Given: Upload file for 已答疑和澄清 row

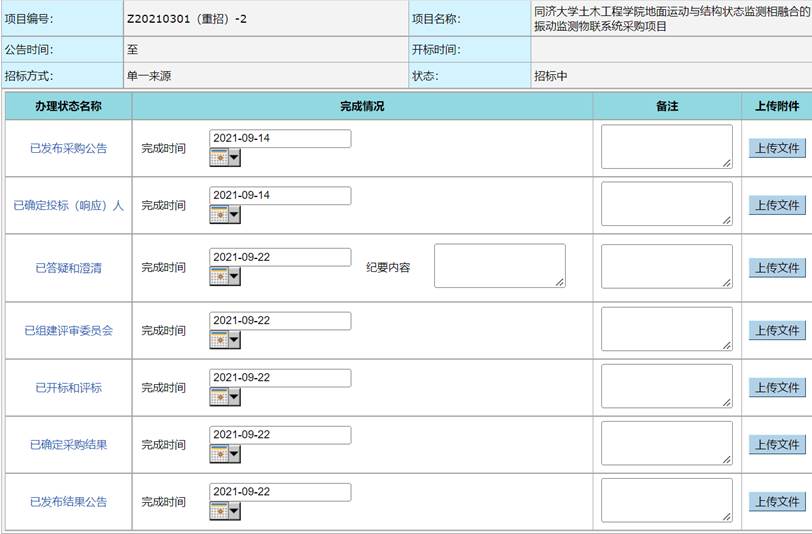Looking at the screenshot, I should point(776,268).
